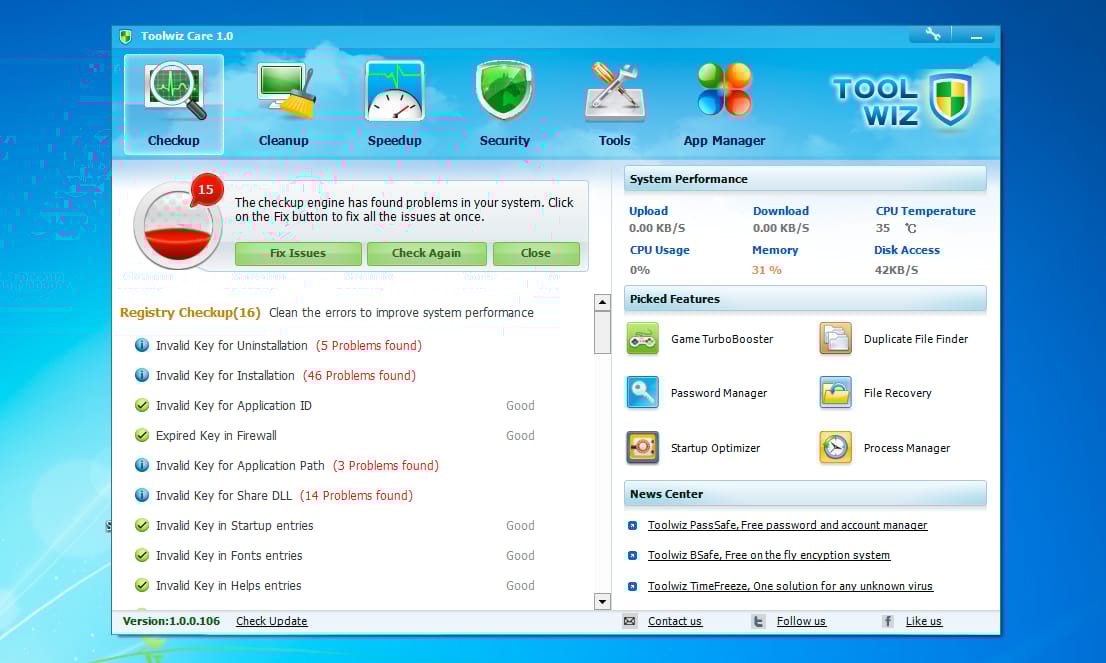Click info icon for Invalid Key for Uninstallation
This screenshot has width=1106, height=663.
point(142,345)
